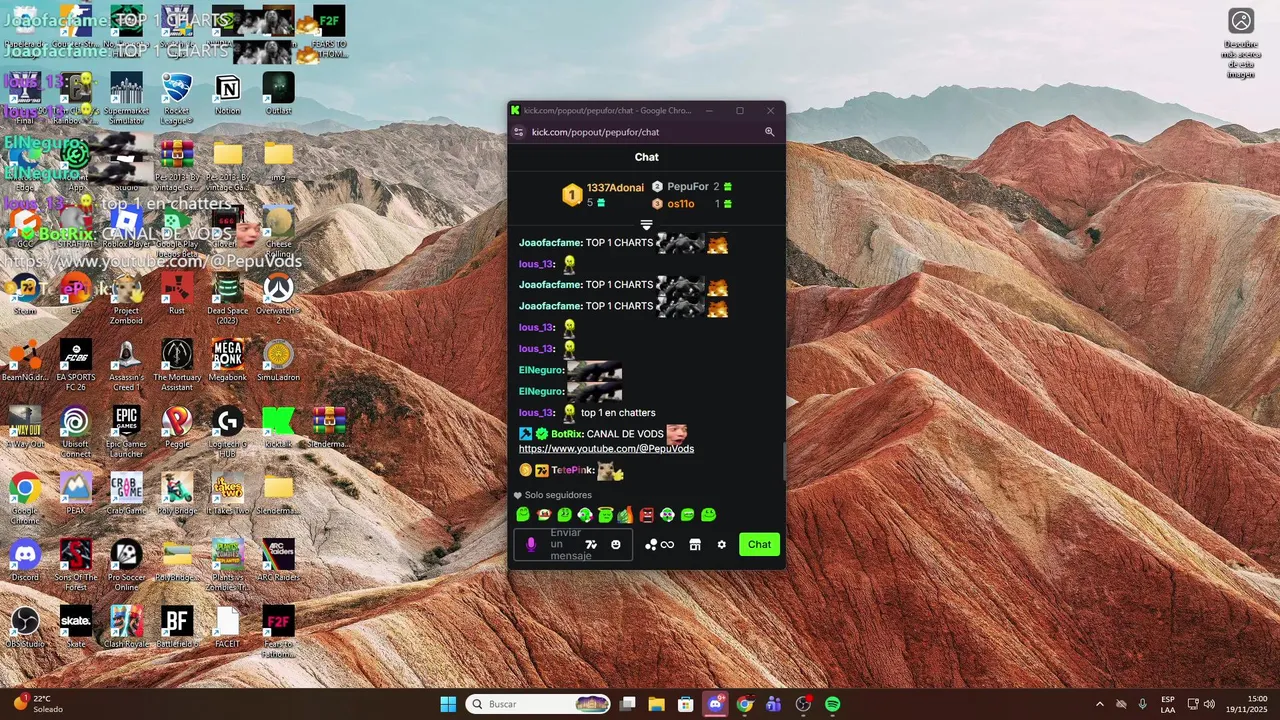
Task: Select the FACEIT file on desktop
Action: (x=228, y=628)
